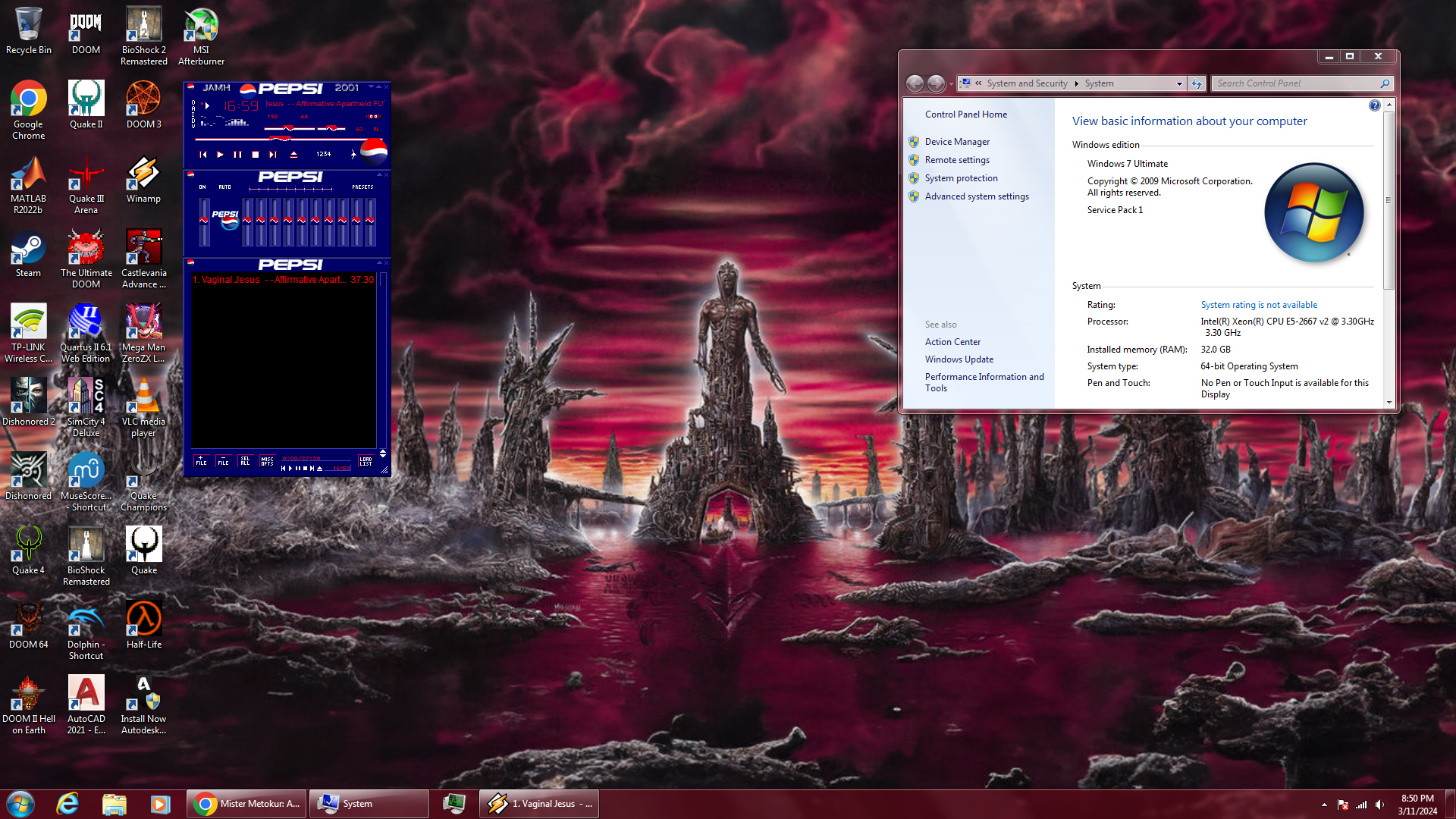Click the refresh button in Control Panel address bar

pyautogui.click(x=1197, y=83)
